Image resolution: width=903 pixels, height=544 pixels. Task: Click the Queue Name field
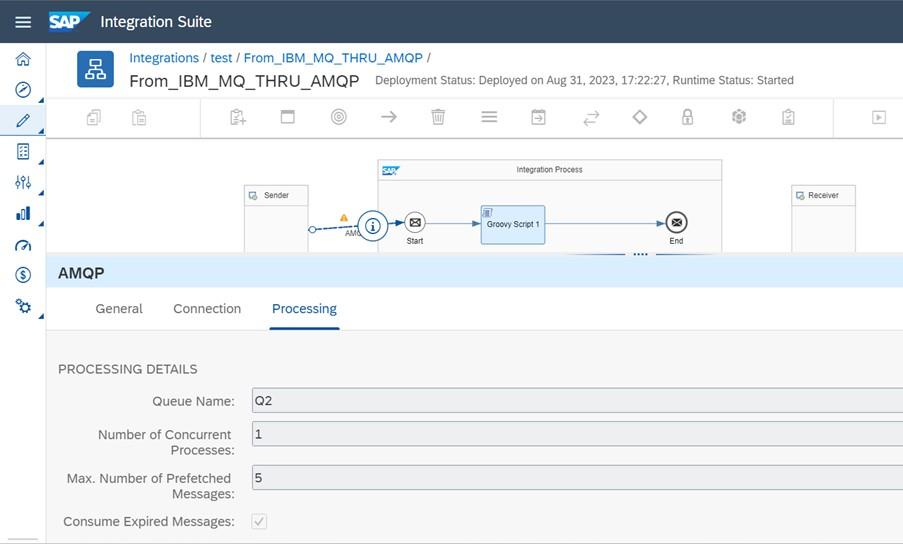[x=577, y=401]
